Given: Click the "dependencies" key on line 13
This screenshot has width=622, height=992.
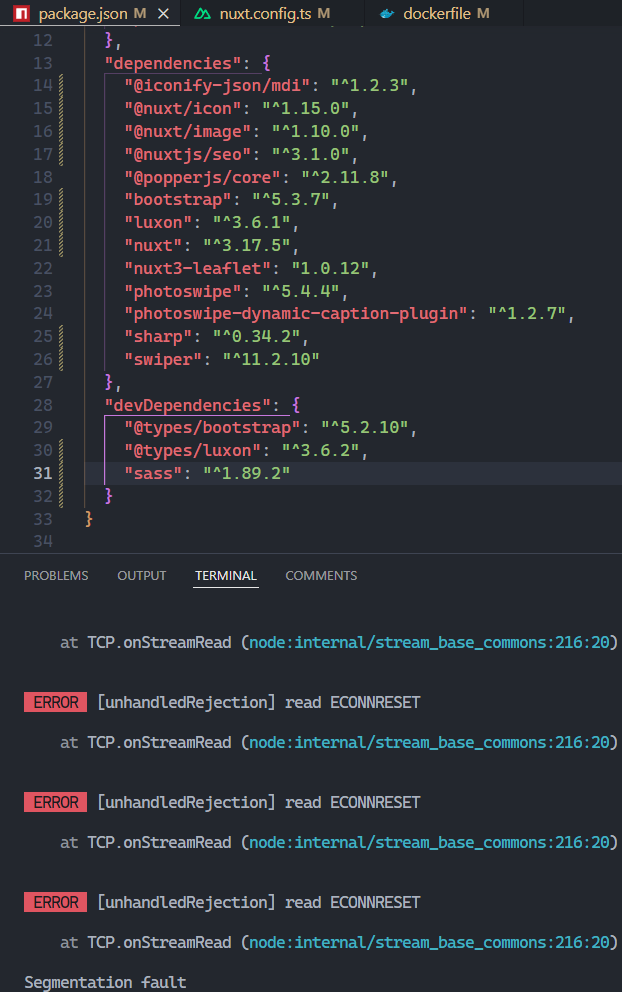Looking at the screenshot, I should pos(173,63).
